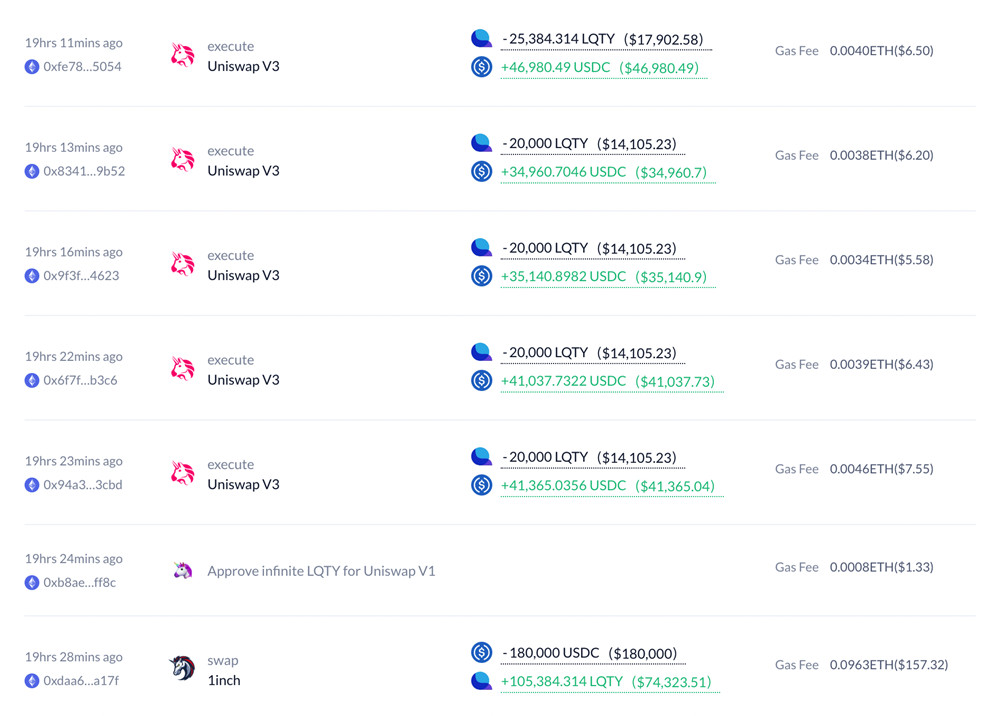Click the 1inch protocol name label
Image resolution: width=1000 pixels, height=716 pixels.
224,680
